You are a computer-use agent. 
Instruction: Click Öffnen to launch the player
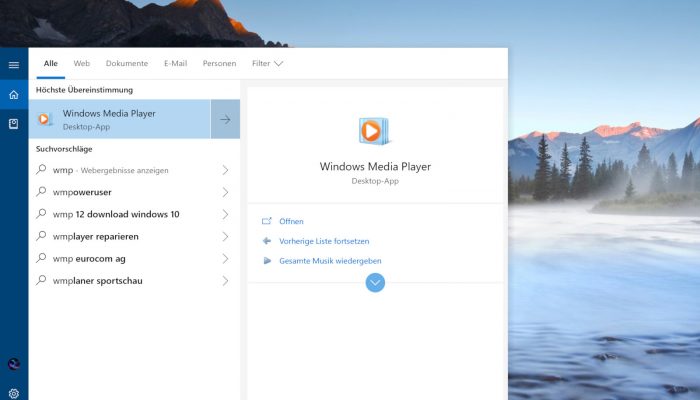[291, 221]
